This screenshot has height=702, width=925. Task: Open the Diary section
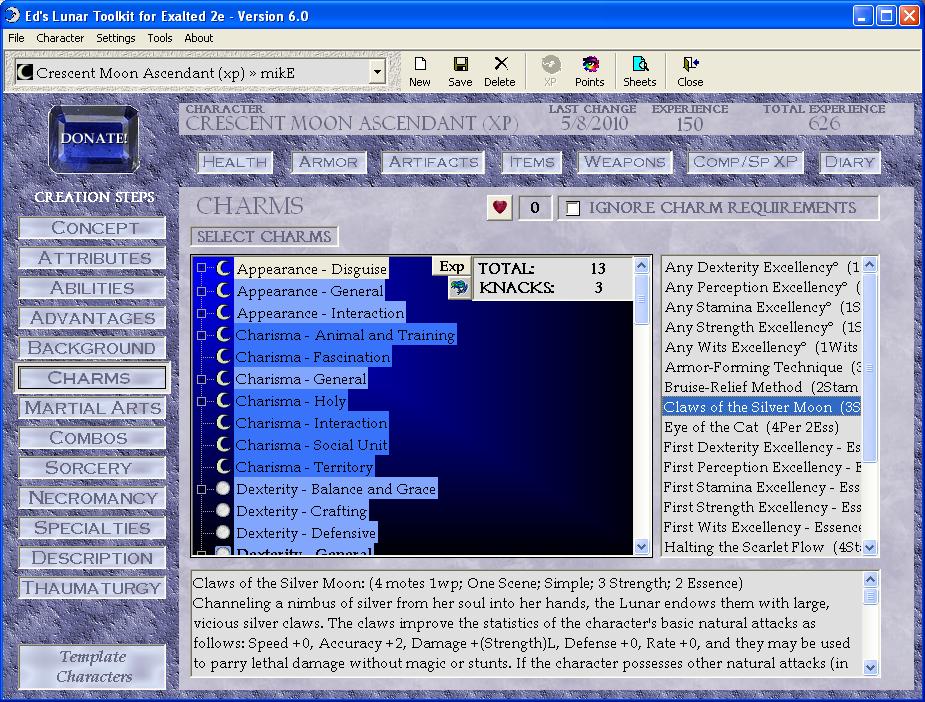point(849,162)
